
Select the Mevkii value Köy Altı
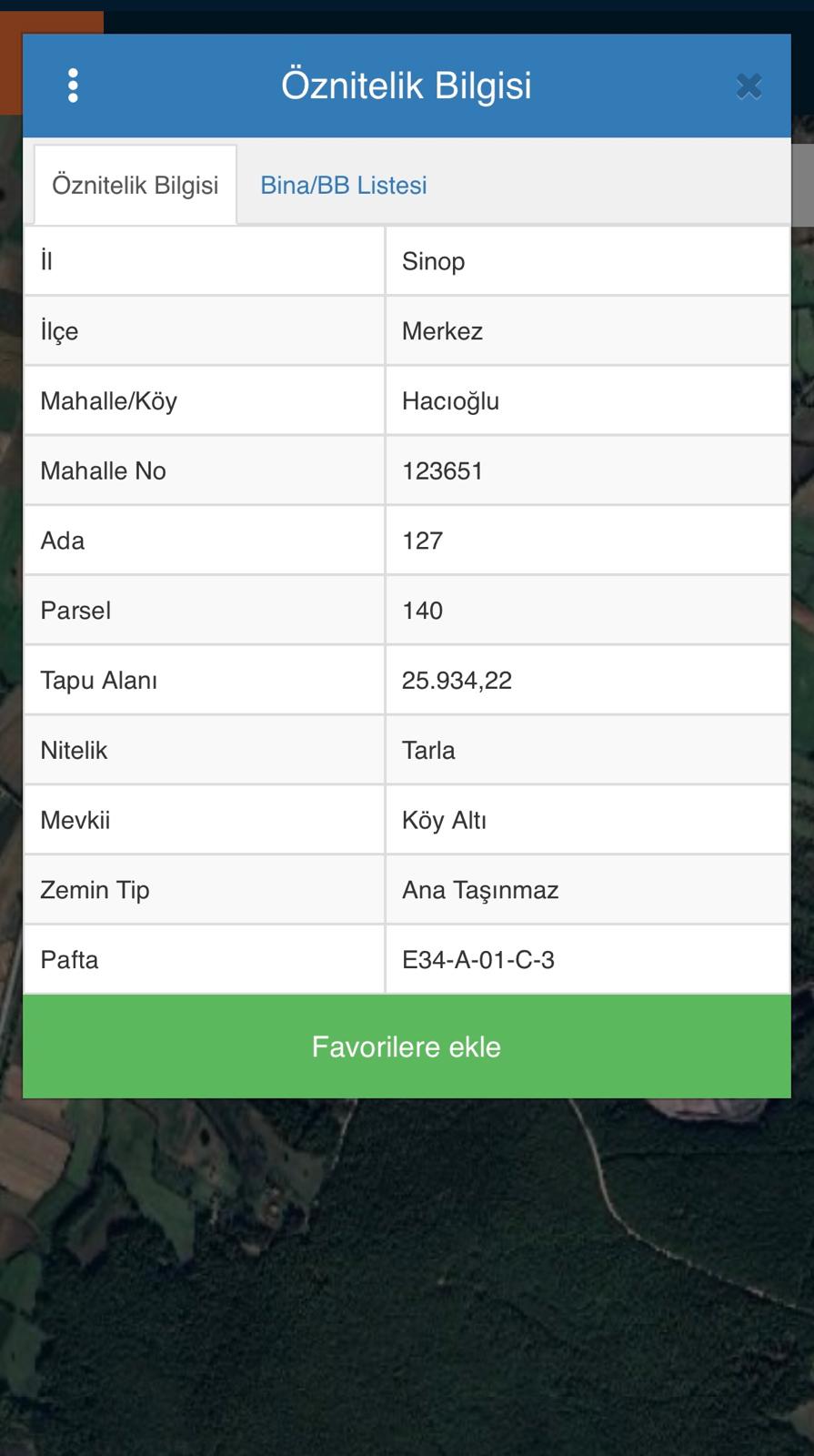pos(444,820)
